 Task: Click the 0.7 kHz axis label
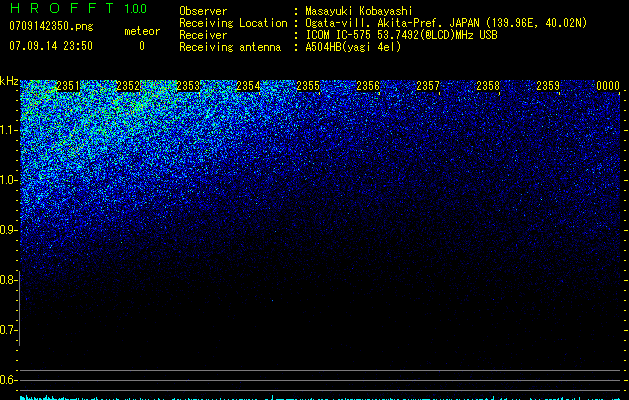(8, 330)
